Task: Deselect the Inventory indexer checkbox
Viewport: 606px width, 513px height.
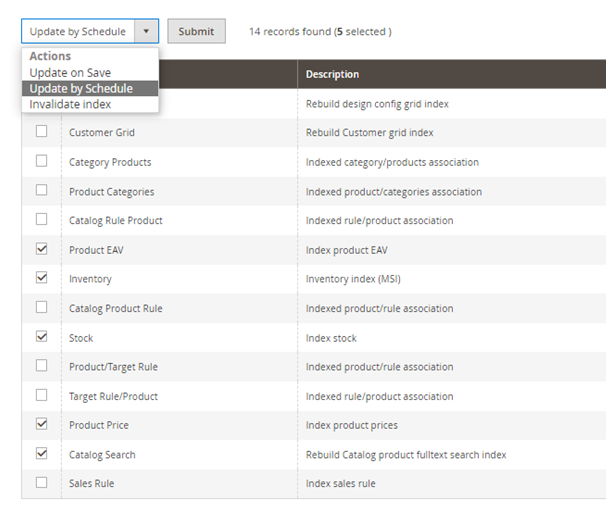Action: click(x=41, y=278)
